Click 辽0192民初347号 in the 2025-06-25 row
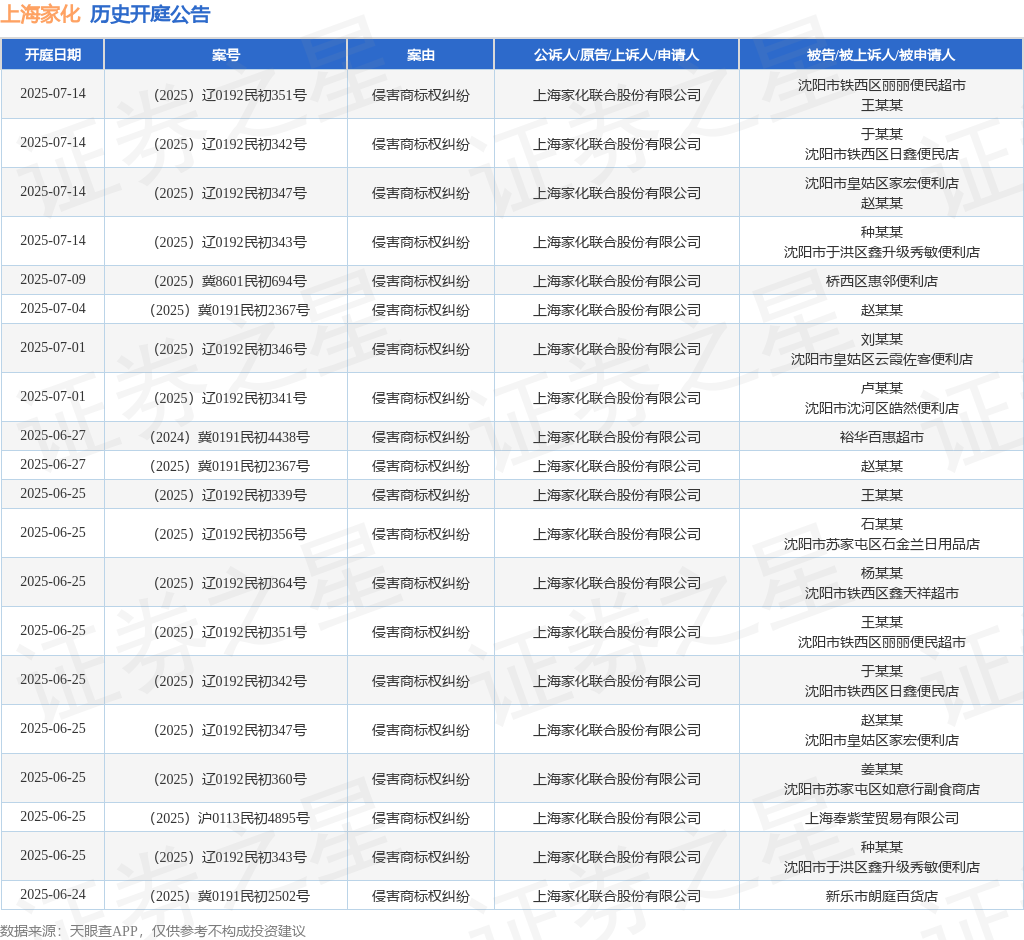 point(230,730)
